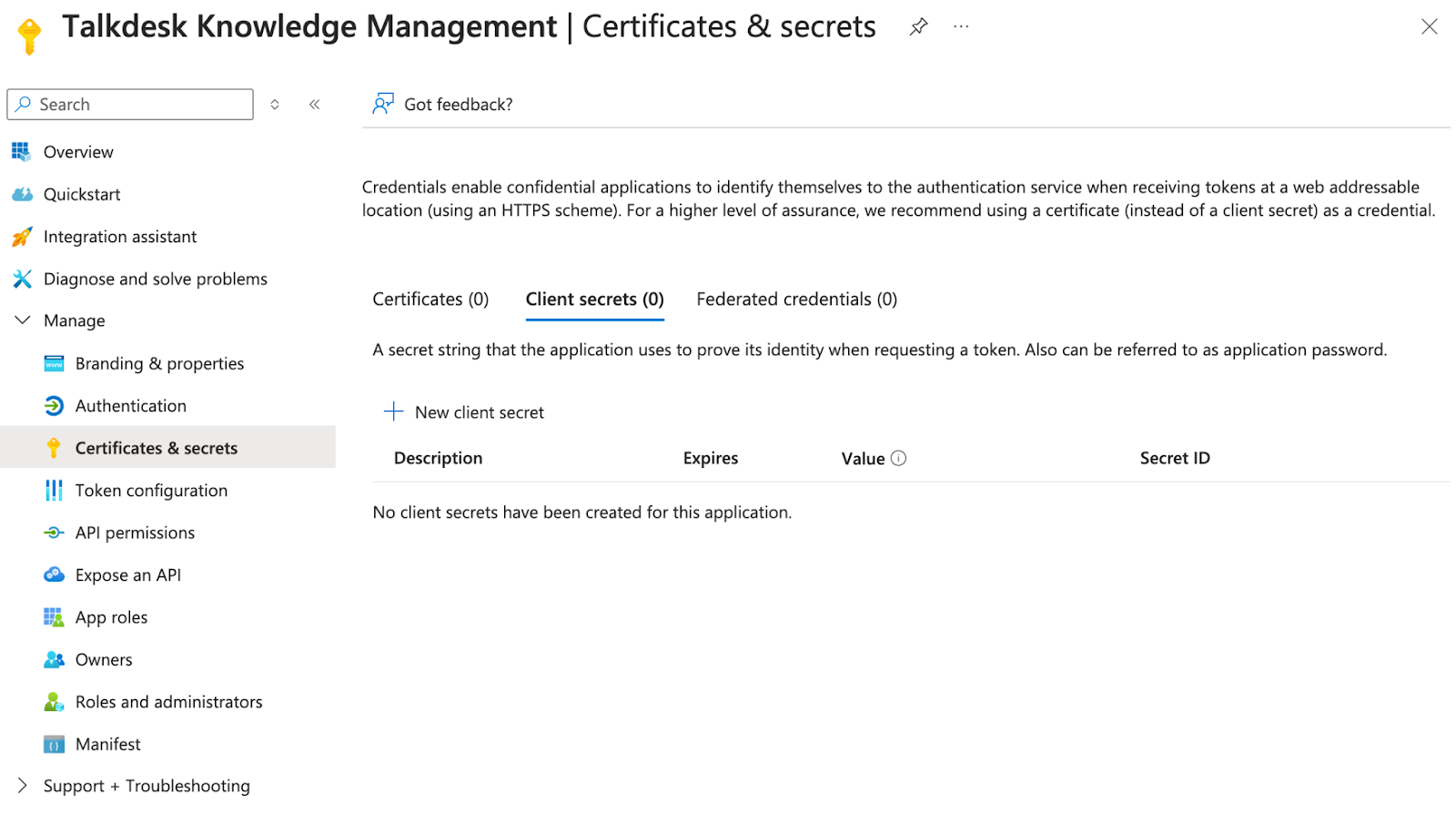
Task: Open Overview page
Action: coord(78,152)
